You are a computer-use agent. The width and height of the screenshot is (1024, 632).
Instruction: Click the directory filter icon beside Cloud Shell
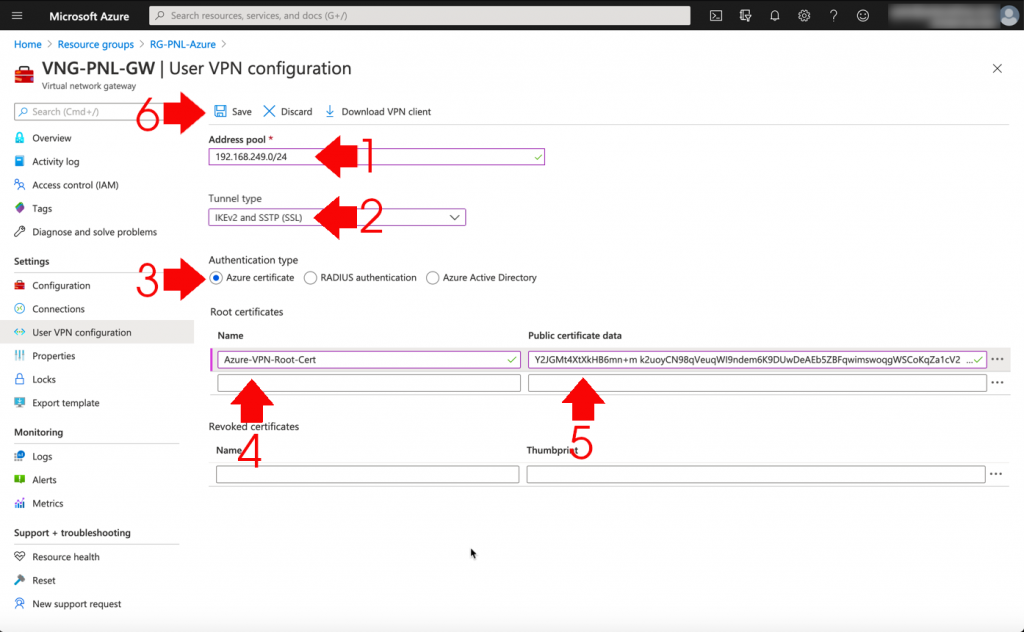pyautogui.click(x=744, y=15)
